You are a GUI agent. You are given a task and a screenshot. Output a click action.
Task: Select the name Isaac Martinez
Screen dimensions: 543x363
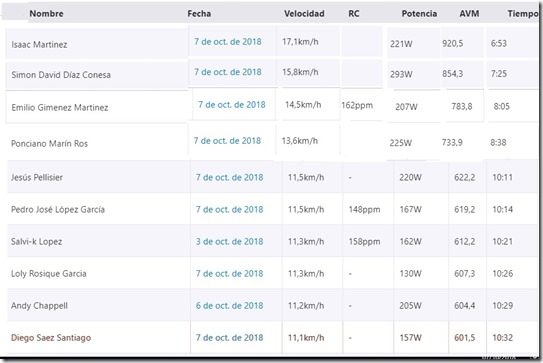(39, 45)
